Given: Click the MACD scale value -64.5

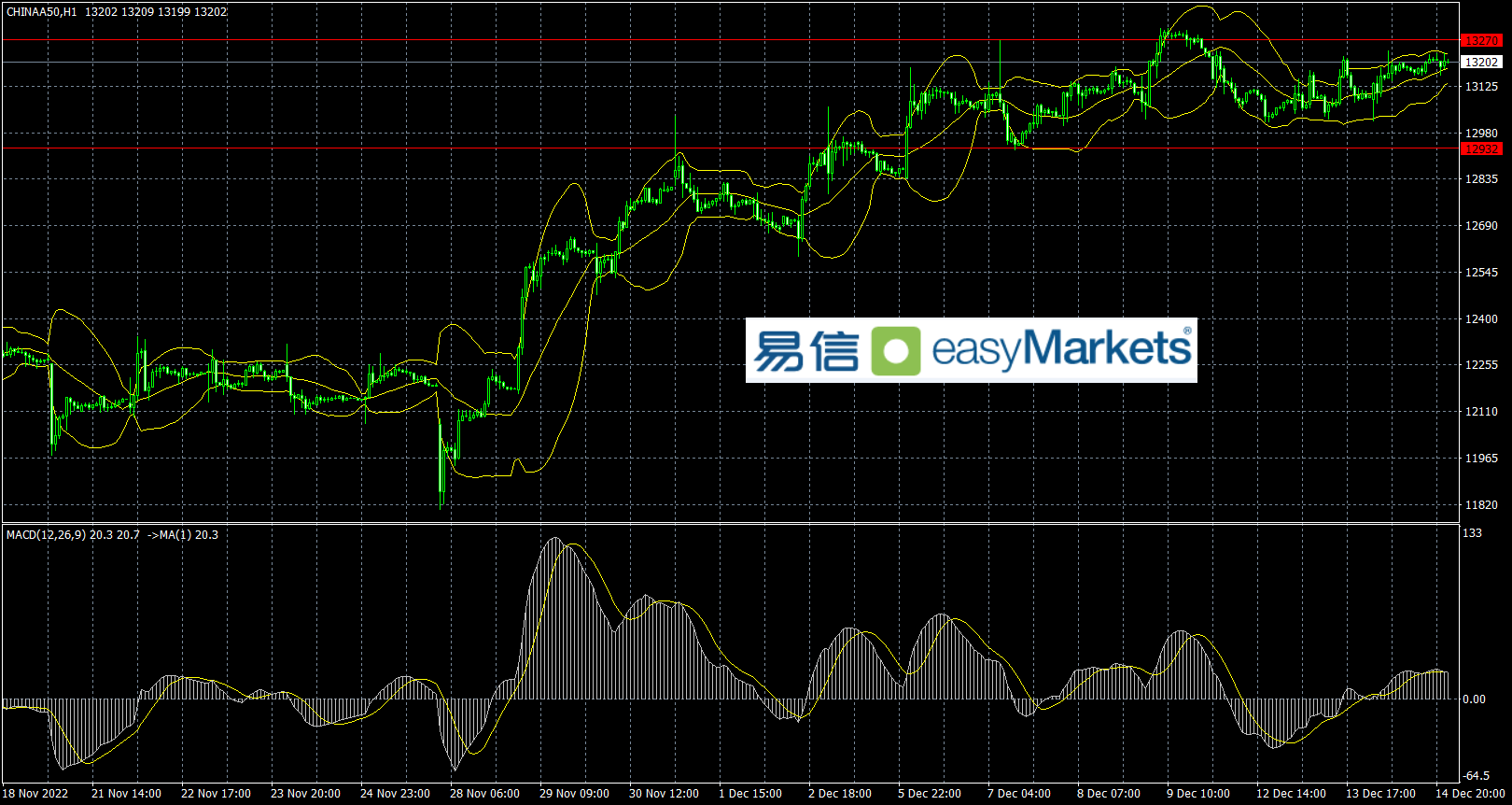Looking at the screenshot, I should pos(1476,776).
